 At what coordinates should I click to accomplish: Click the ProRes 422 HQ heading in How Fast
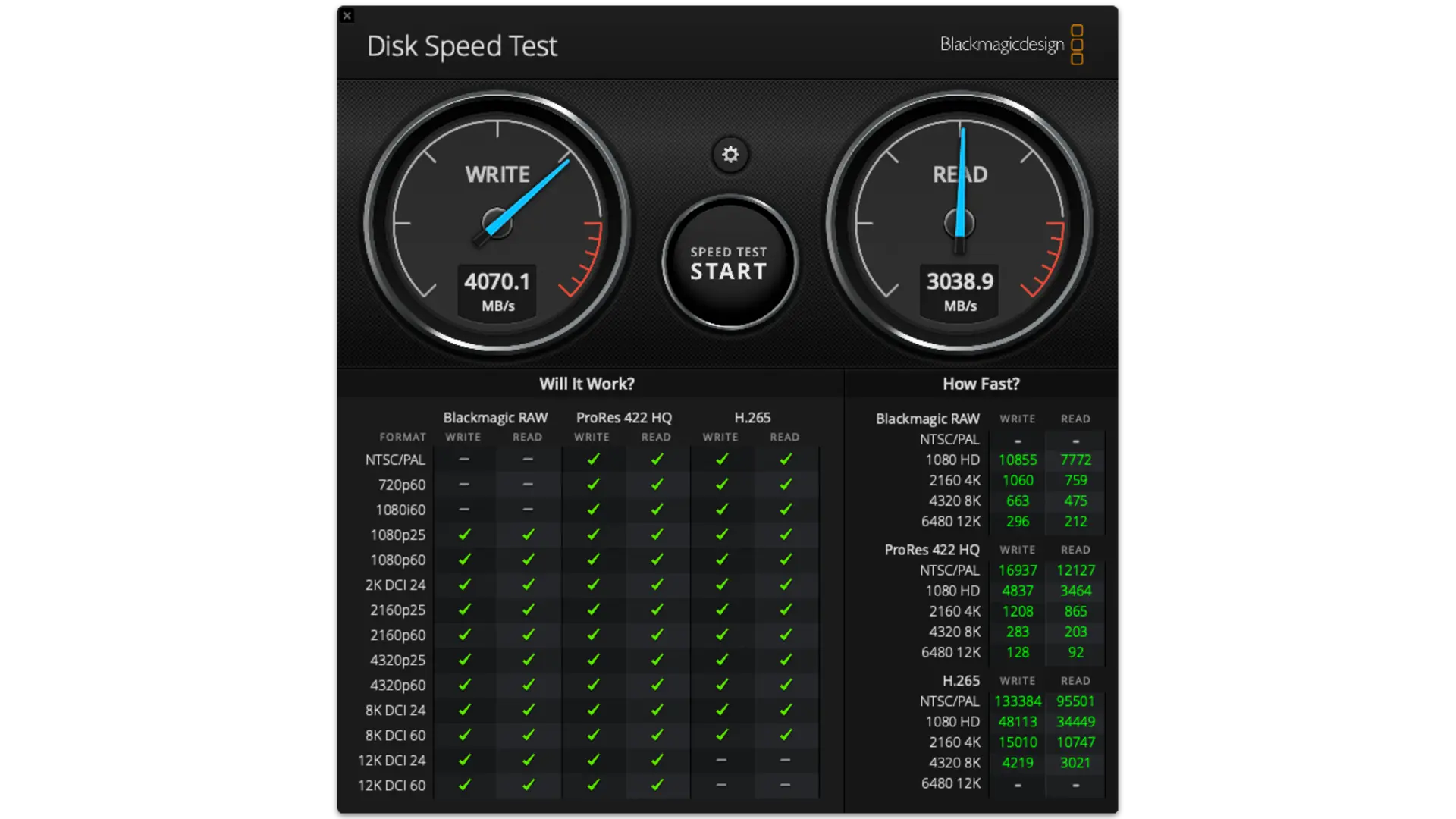click(x=932, y=550)
